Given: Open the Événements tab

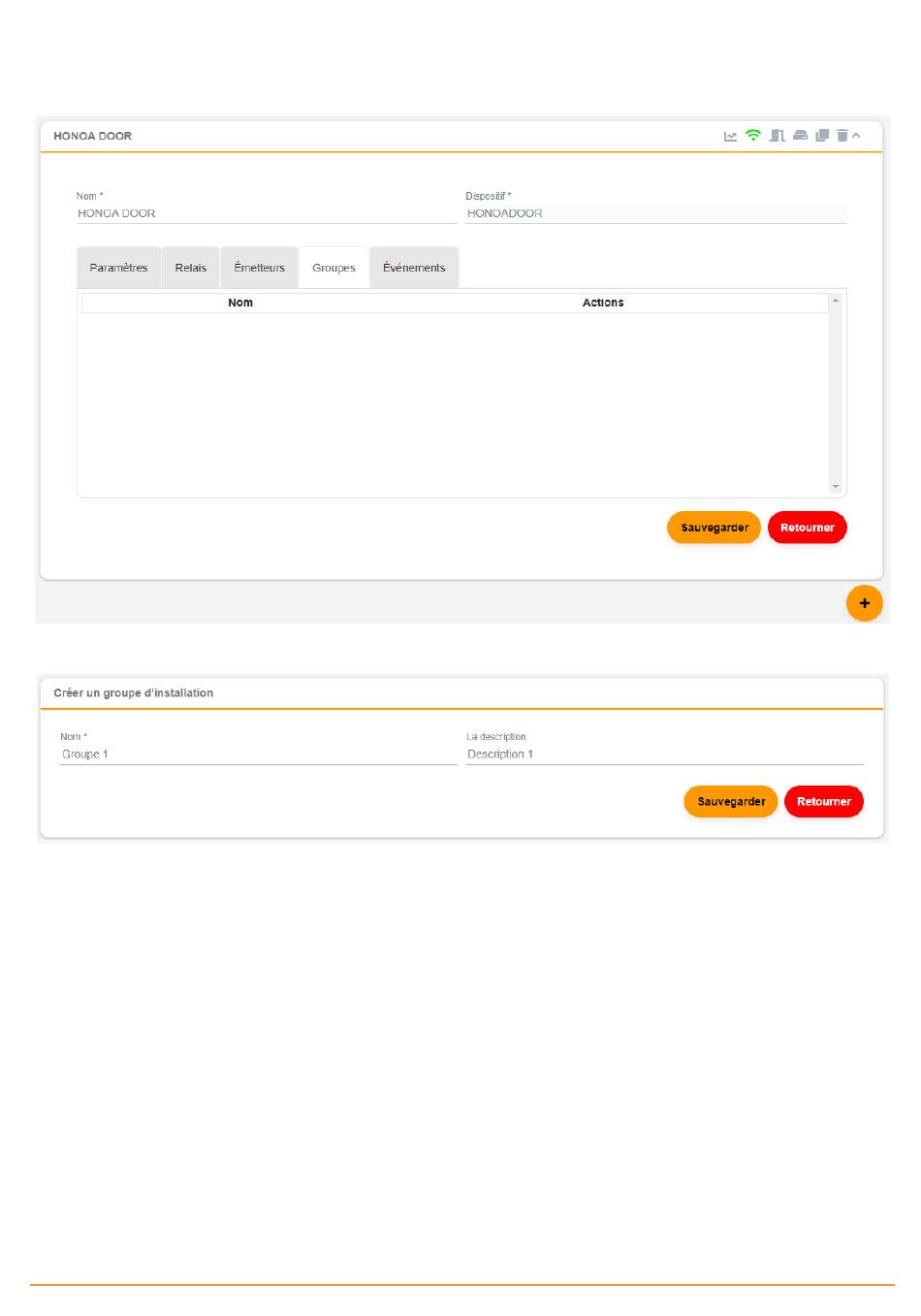Looking at the screenshot, I should [x=414, y=268].
